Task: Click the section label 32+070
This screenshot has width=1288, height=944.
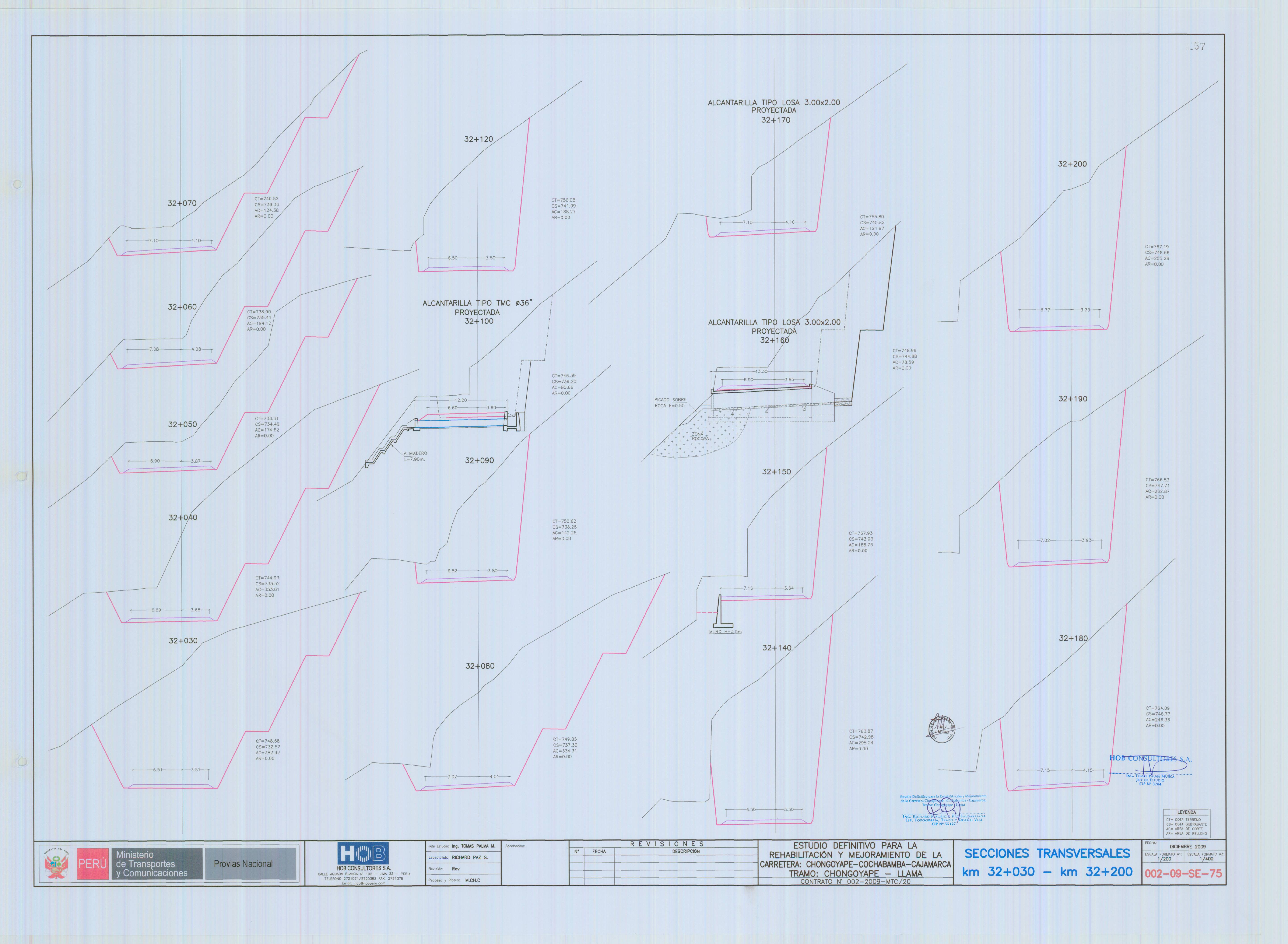Action: pos(182,203)
